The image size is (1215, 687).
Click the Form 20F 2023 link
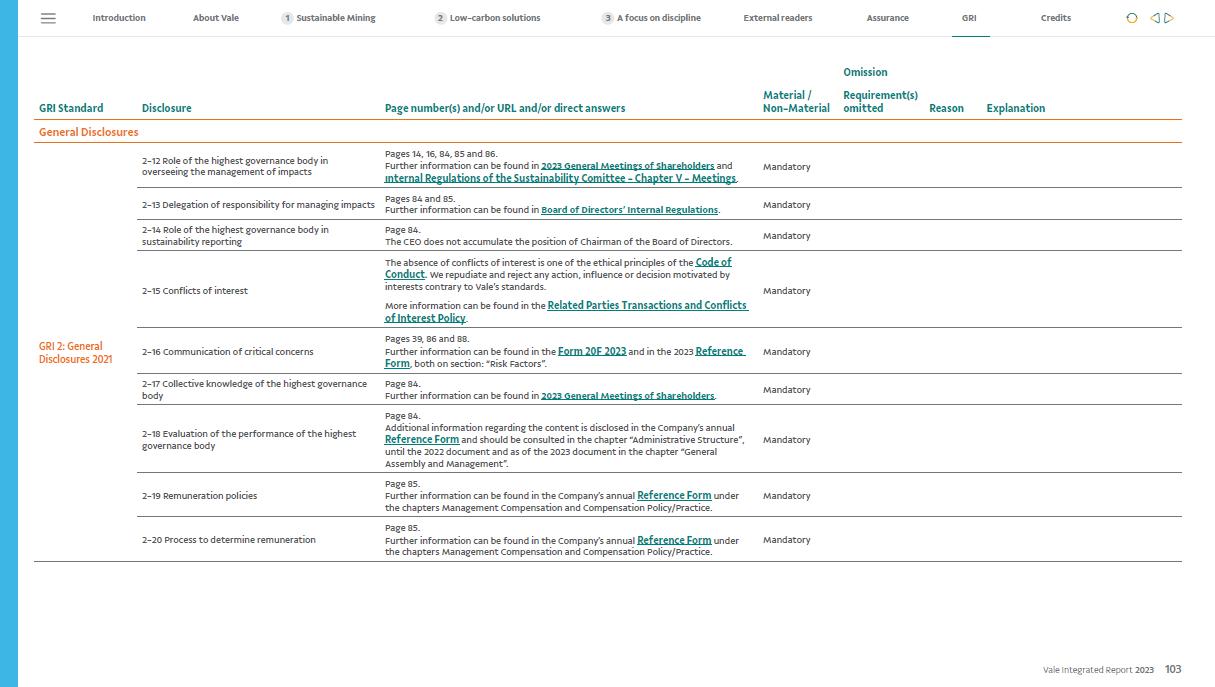coord(592,352)
